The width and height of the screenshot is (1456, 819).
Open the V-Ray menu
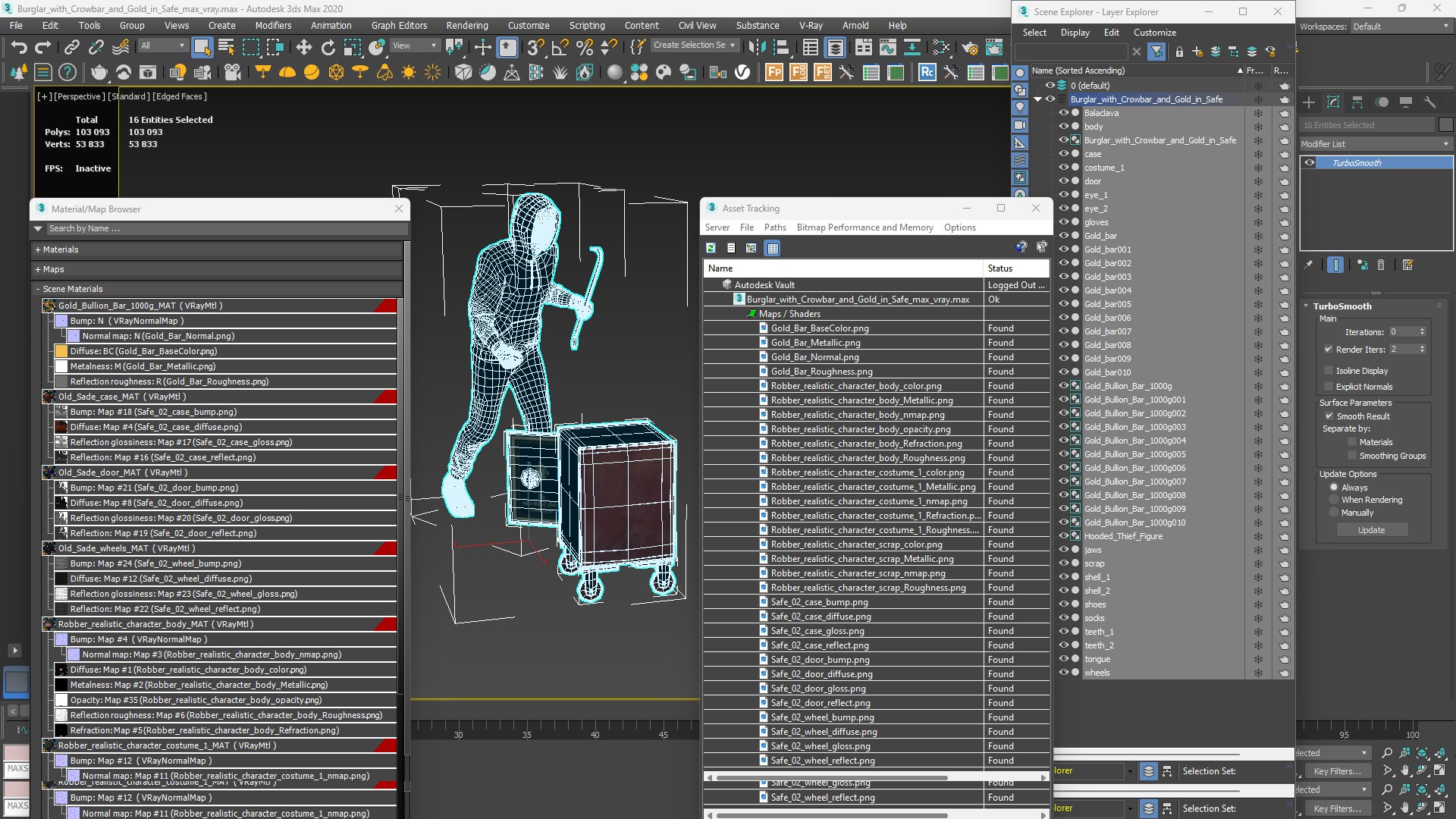click(811, 25)
